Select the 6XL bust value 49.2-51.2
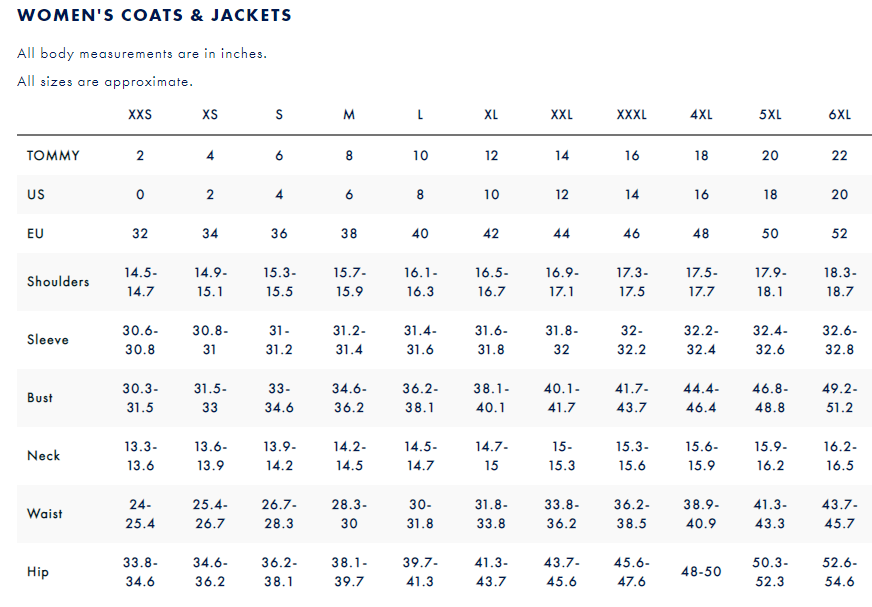872x607 pixels. tap(839, 398)
